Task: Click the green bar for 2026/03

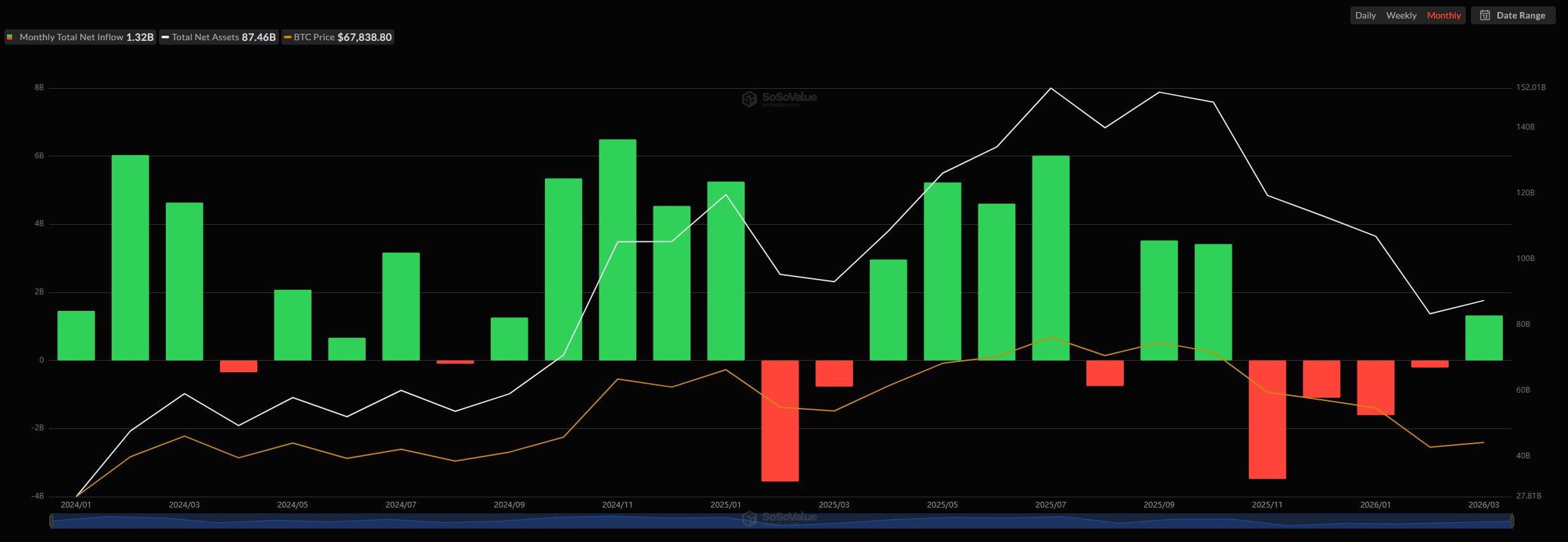Action: (1484, 338)
